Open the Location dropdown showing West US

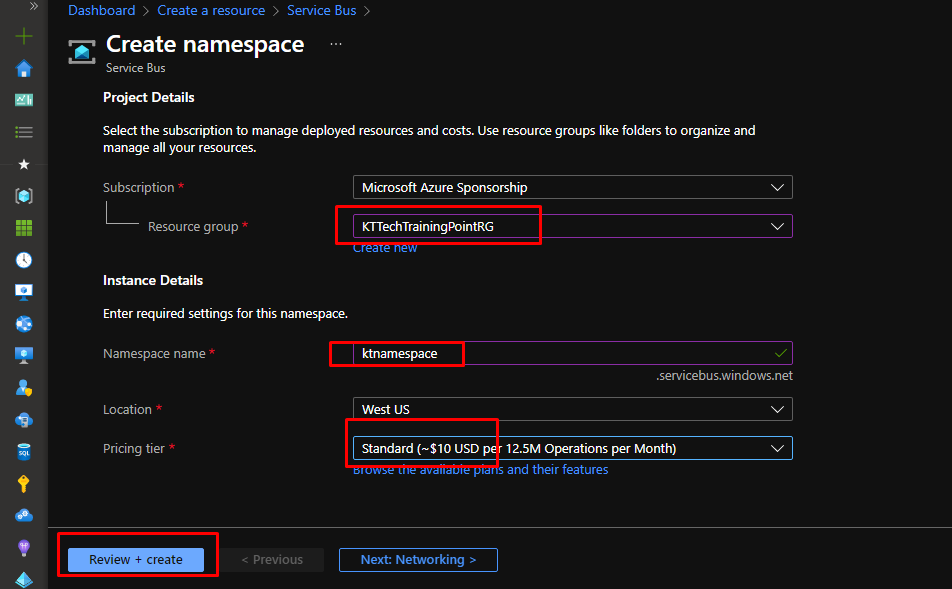coord(572,409)
